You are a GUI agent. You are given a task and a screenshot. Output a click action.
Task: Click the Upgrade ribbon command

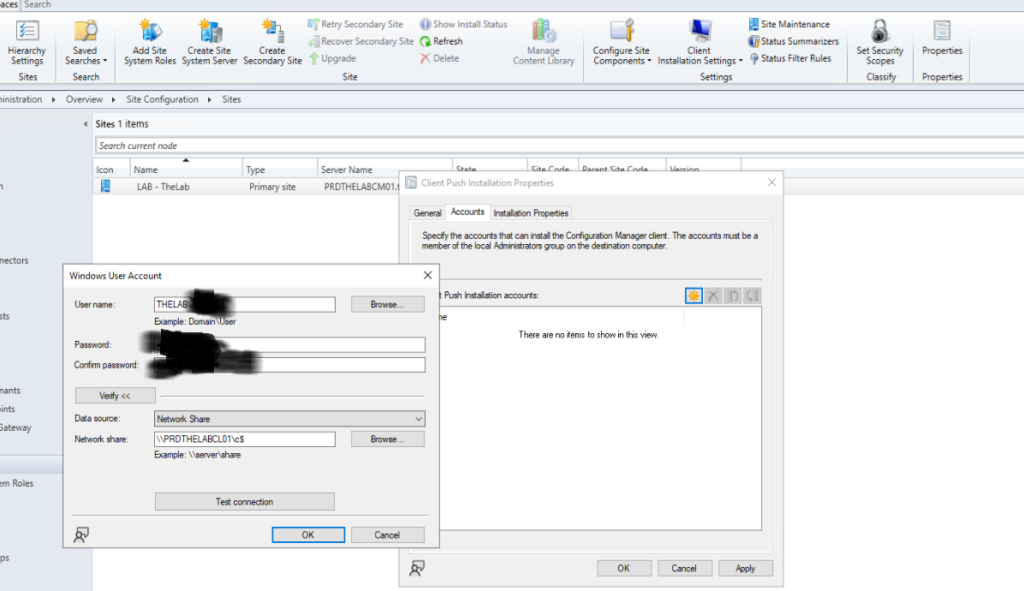click(332, 58)
